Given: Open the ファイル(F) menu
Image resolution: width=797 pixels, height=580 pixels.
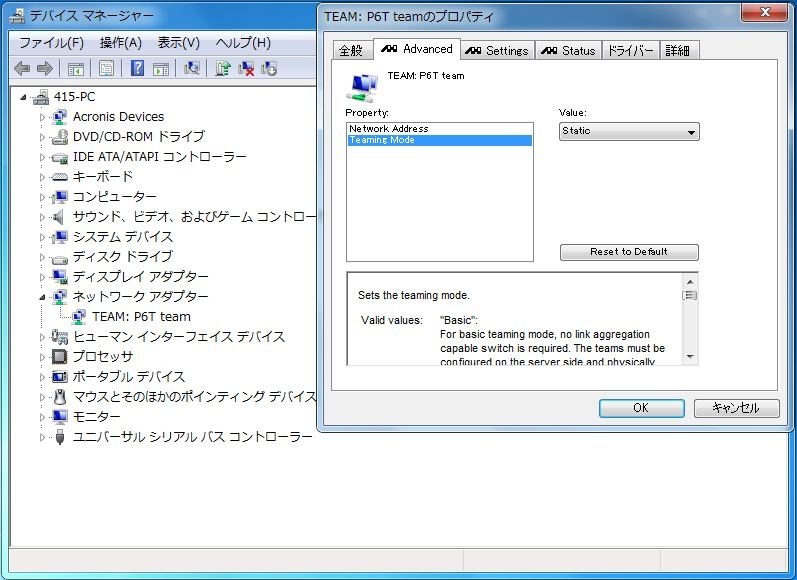Looking at the screenshot, I should pyautogui.click(x=51, y=43).
